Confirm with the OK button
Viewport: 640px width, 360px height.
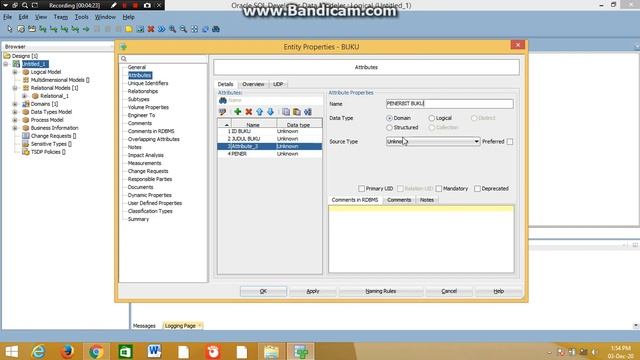click(x=263, y=291)
